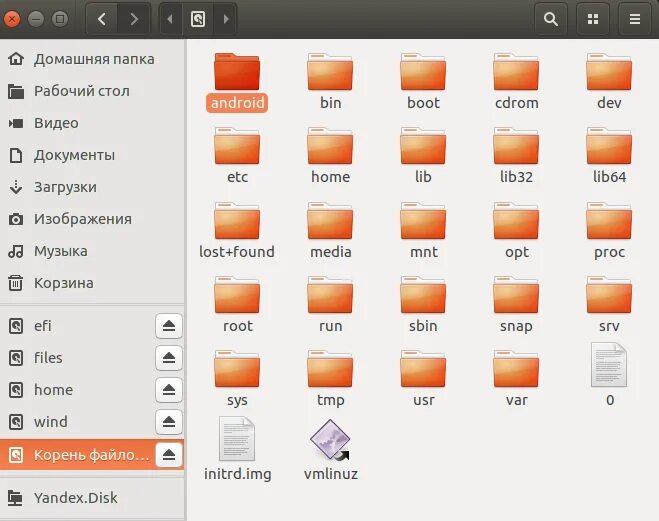Open search with the magnifier icon
This screenshot has height=521, width=659.
coord(551,19)
